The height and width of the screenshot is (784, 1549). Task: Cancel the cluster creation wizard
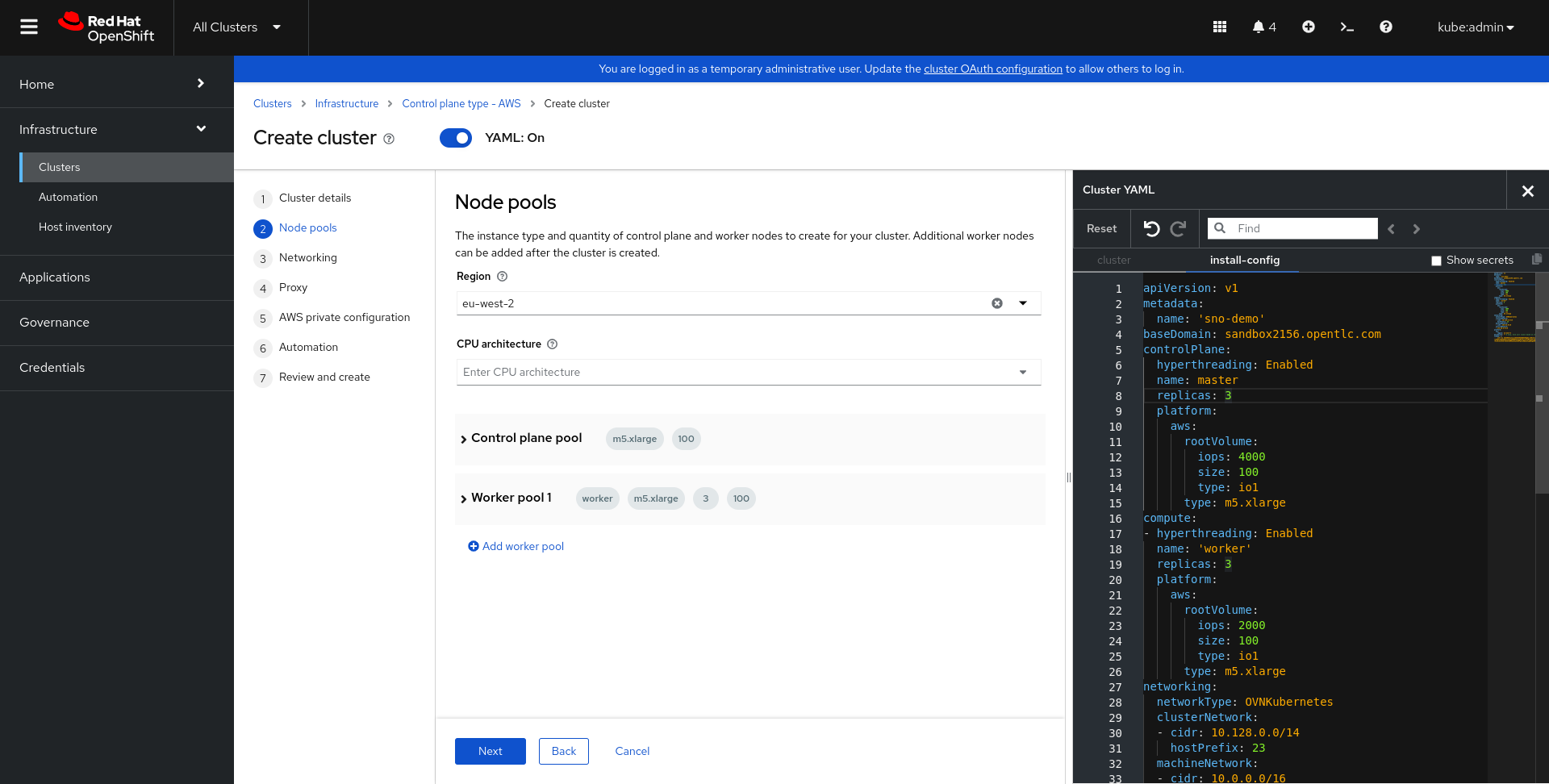pyautogui.click(x=633, y=751)
